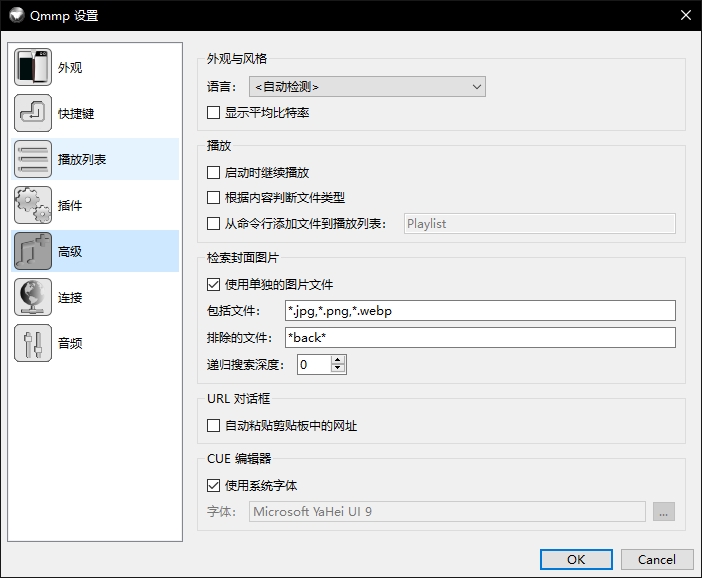Image resolution: width=702 pixels, height=578 pixels.
Task: Enable 自动粘贴剪贴板中的网址 checkbox
Action: (x=214, y=425)
